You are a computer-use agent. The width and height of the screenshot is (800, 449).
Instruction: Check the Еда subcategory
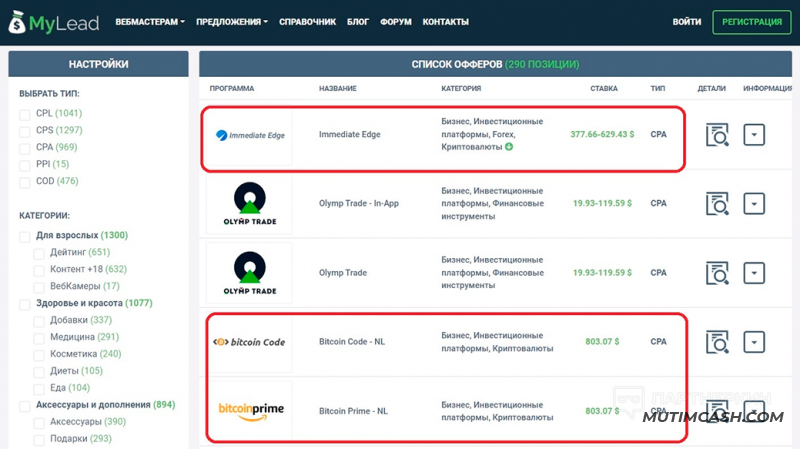[39, 389]
